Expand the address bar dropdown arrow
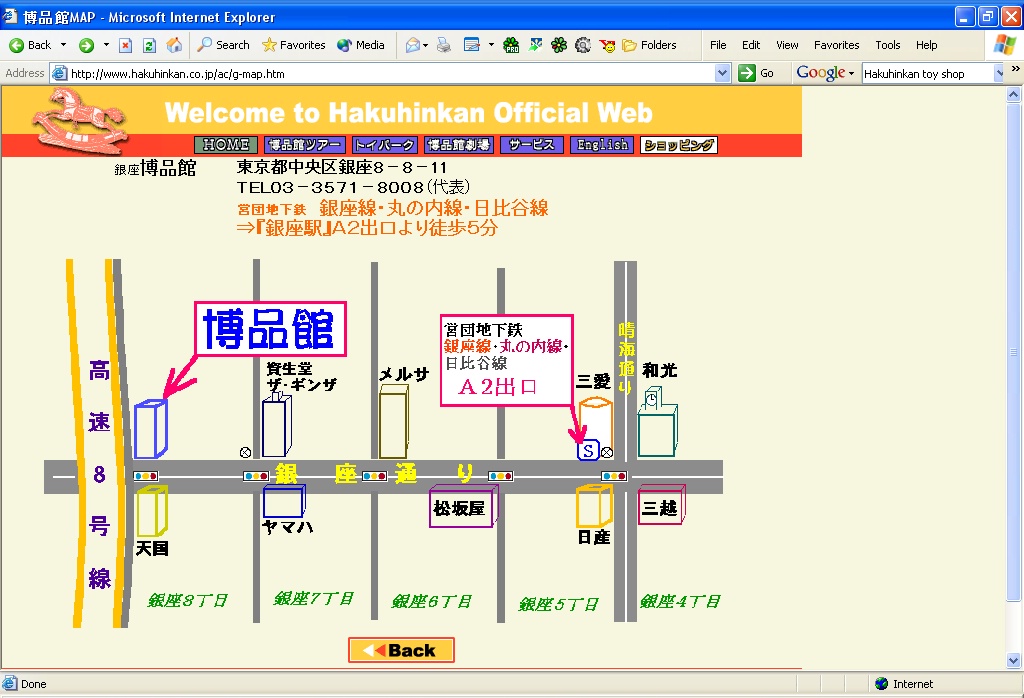 coord(722,73)
